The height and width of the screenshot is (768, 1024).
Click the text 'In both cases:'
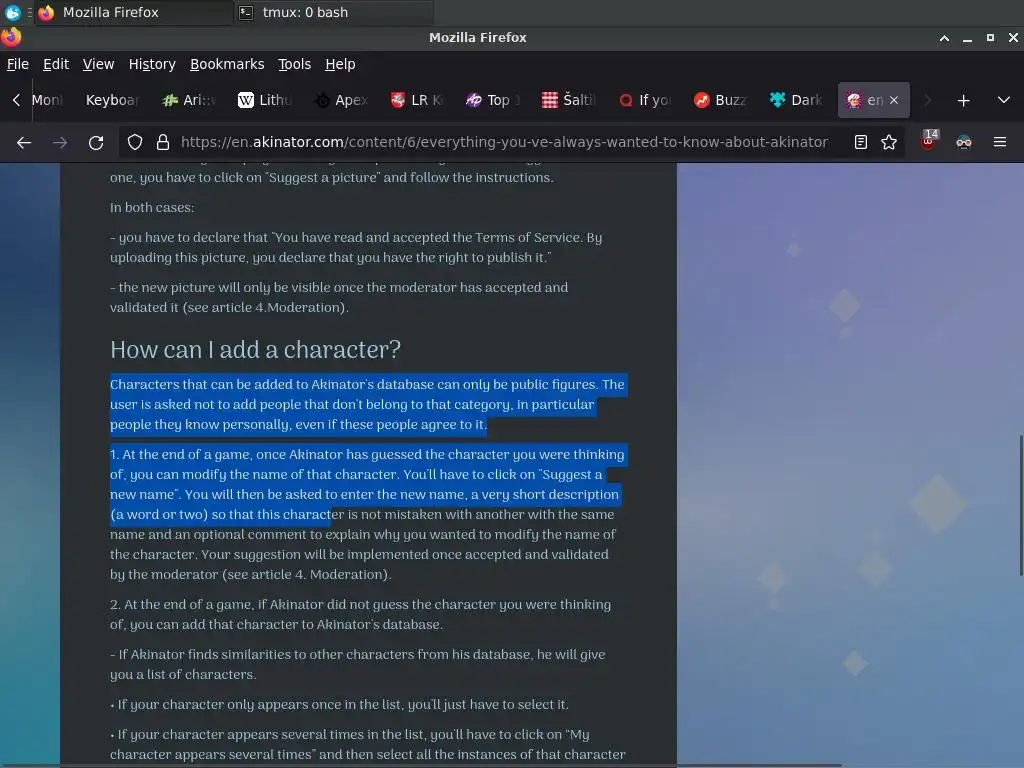pyautogui.click(x=152, y=208)
